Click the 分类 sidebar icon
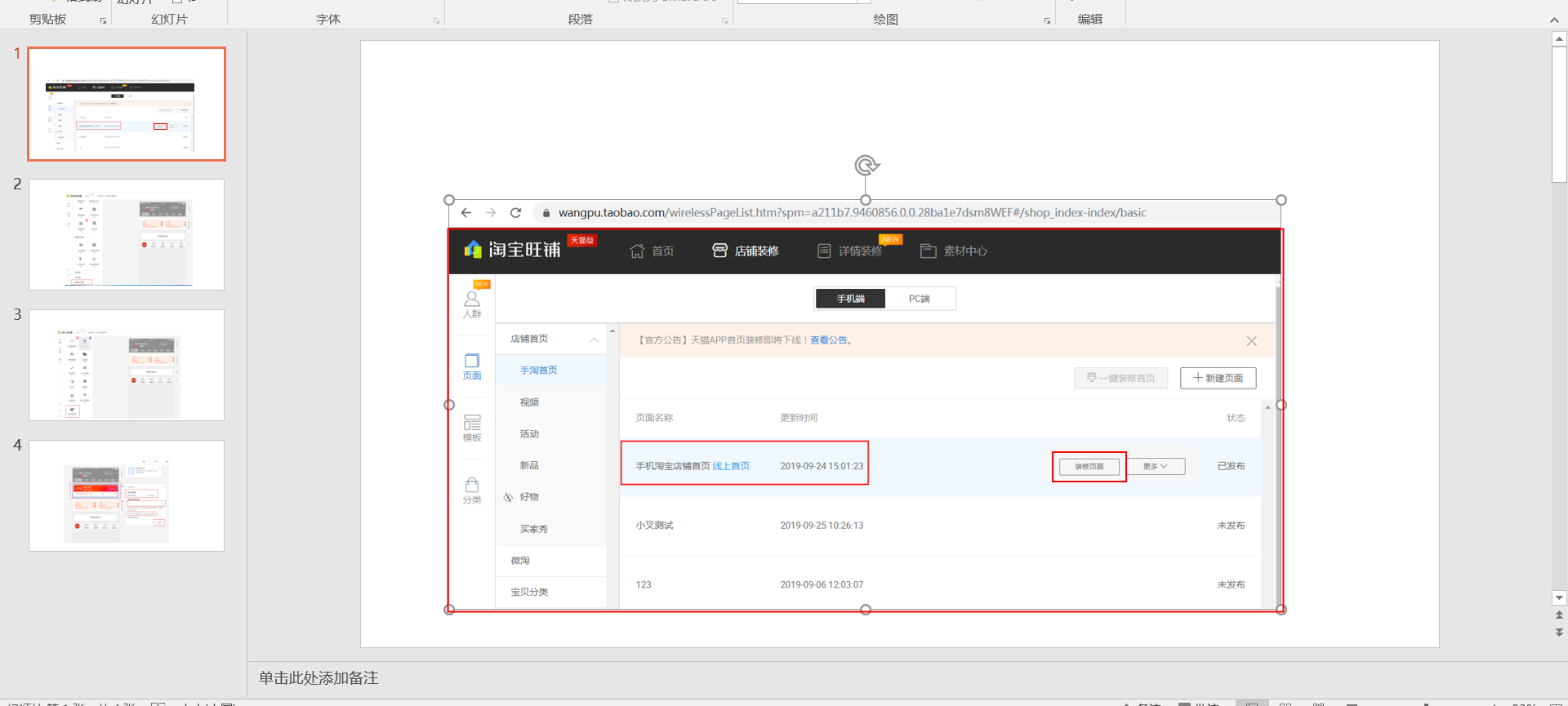 (x=472, y=491)
